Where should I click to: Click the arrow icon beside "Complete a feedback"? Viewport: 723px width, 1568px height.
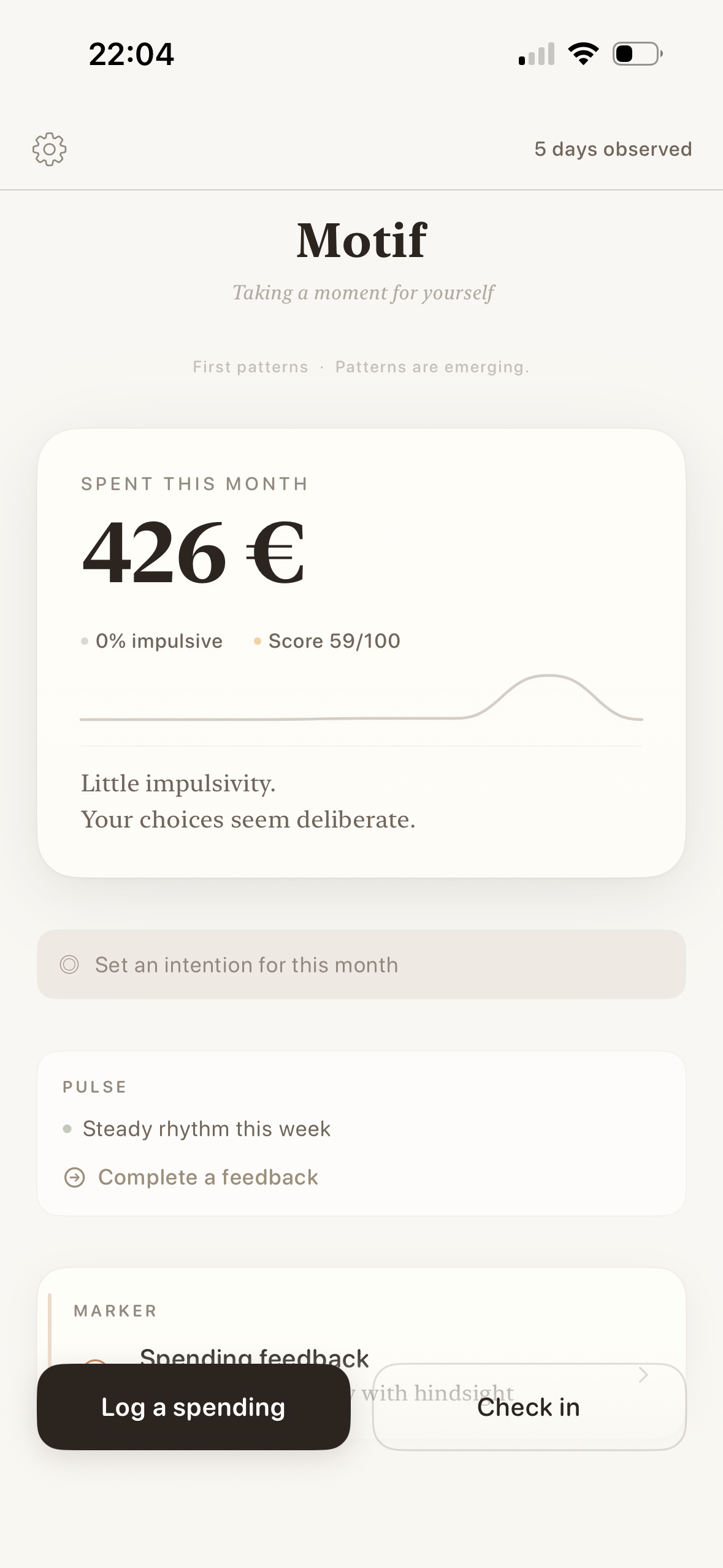click(x=75, y=1176)
